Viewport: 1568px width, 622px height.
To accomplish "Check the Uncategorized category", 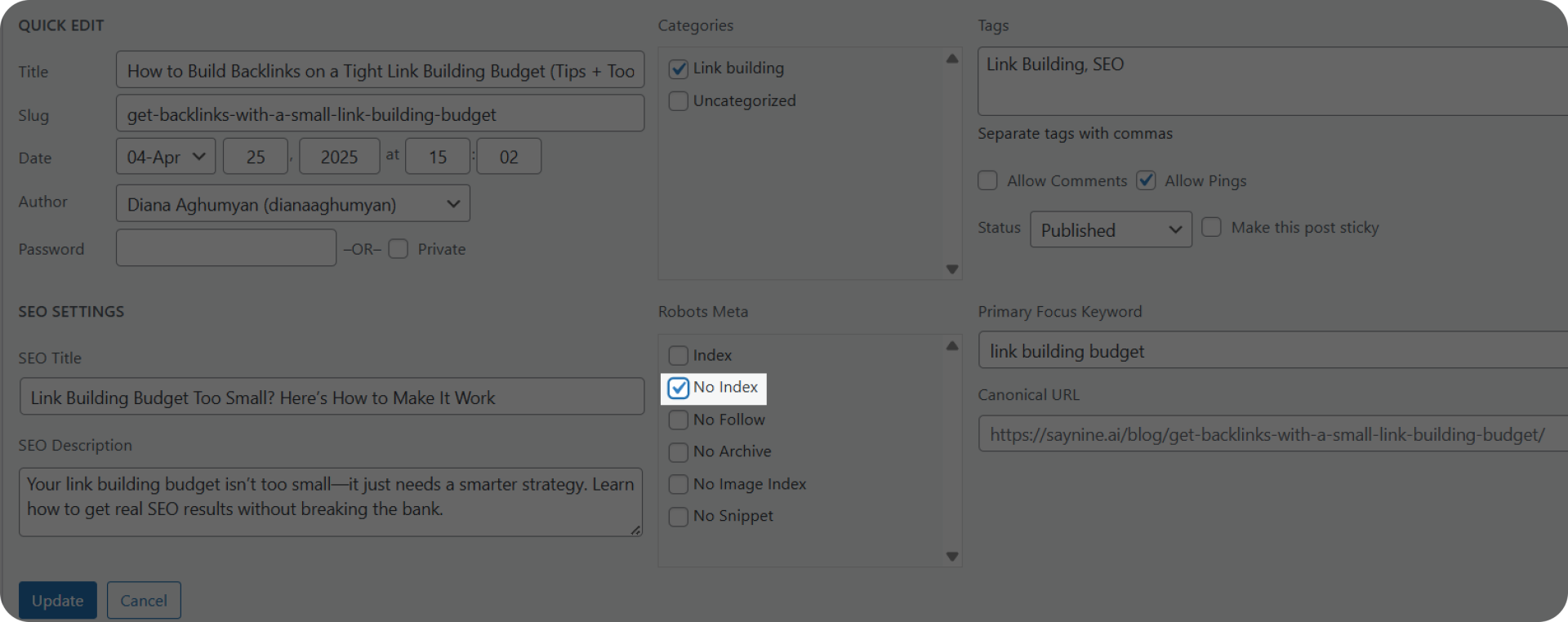I will click(679, 101).
